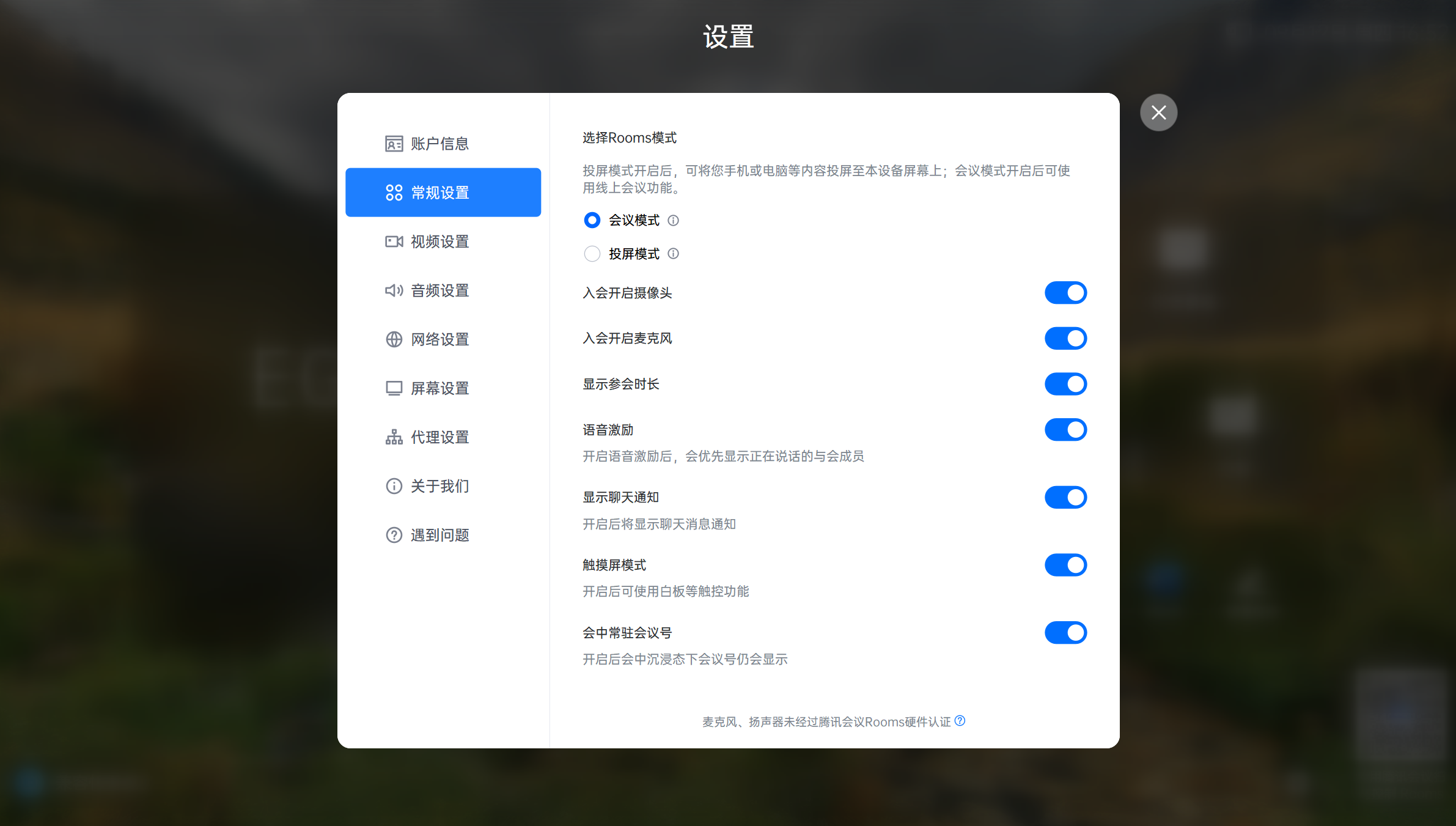
Task: Select the 投屏模式 radio button
Action: 592,254
